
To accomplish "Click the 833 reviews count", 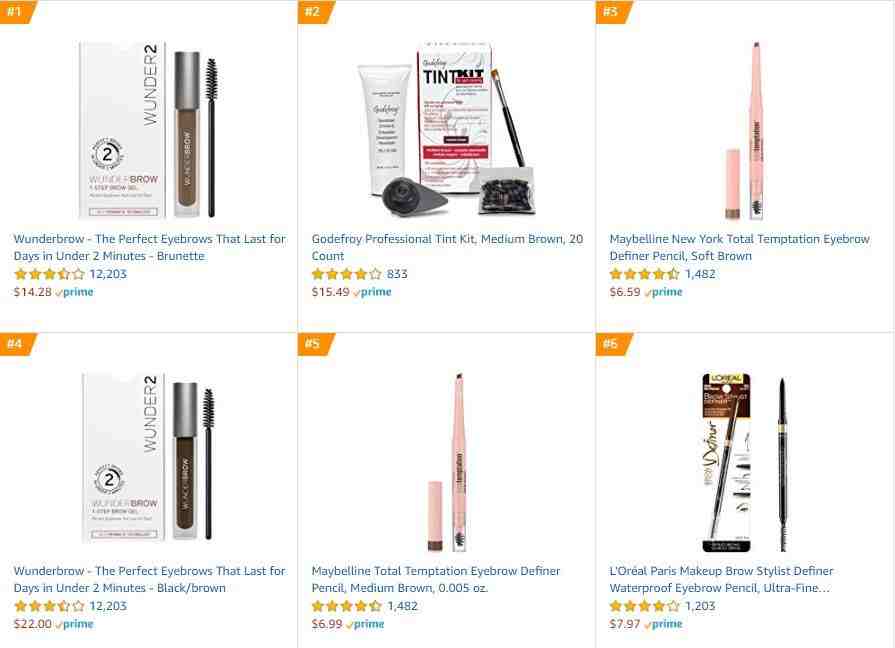I will [x=397, y=274].
